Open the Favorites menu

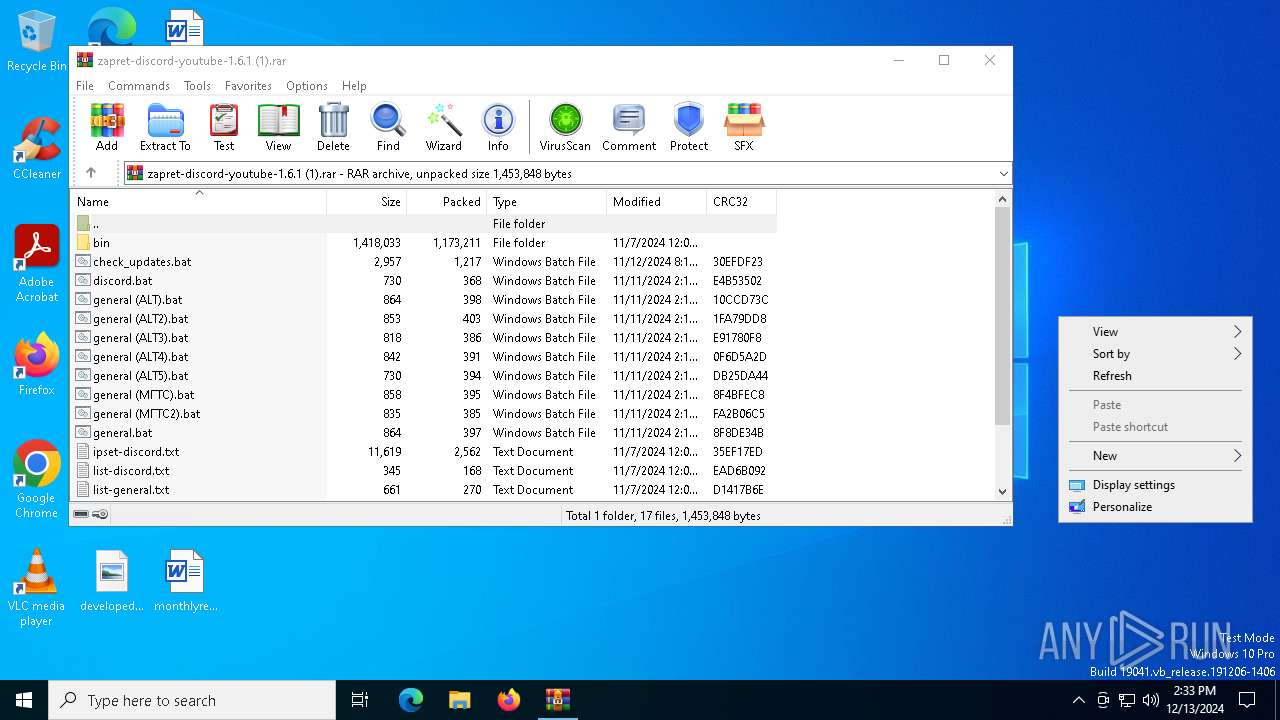248,86
